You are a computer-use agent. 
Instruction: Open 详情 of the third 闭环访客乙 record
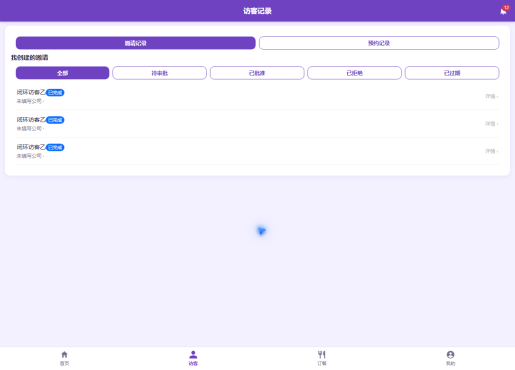pyautogui.click(x=491, y=151)
